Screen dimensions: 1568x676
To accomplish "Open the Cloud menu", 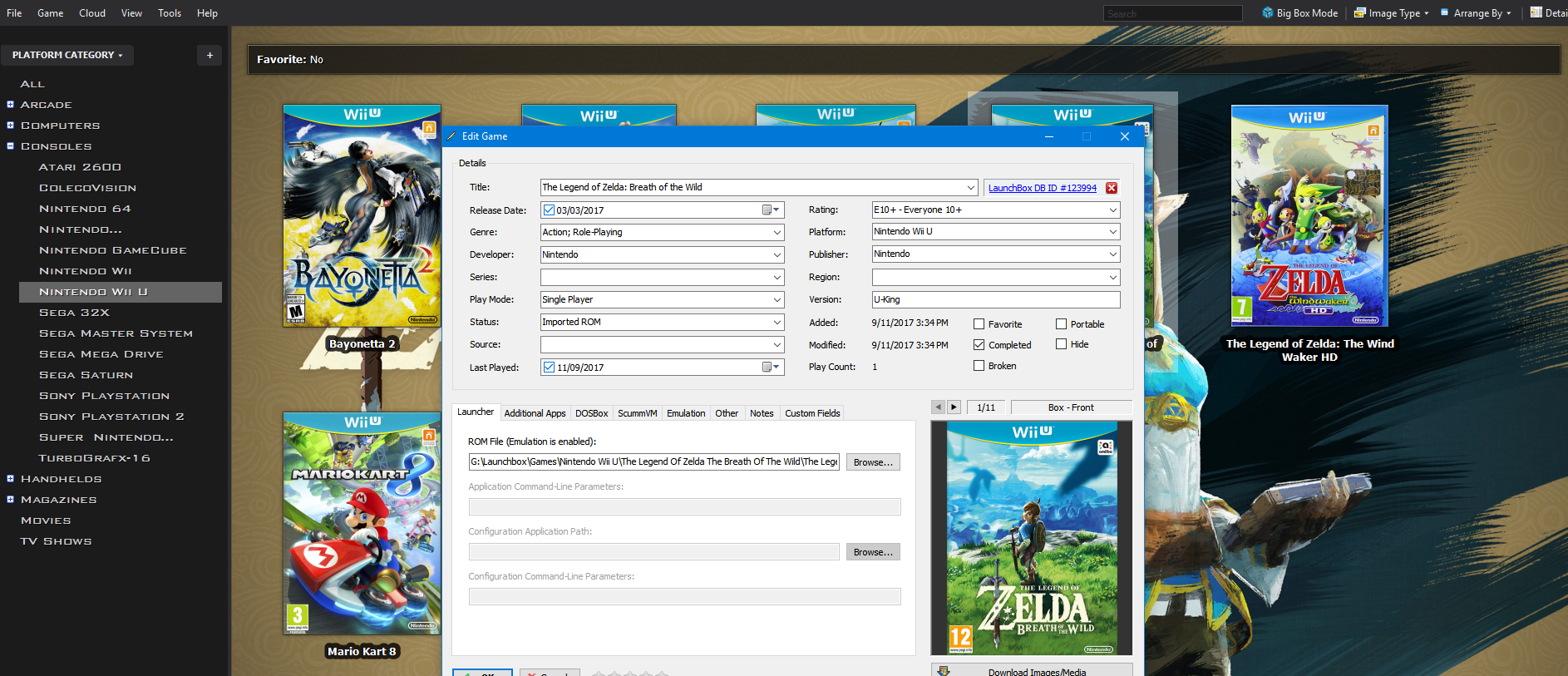I will coord(92,13).
